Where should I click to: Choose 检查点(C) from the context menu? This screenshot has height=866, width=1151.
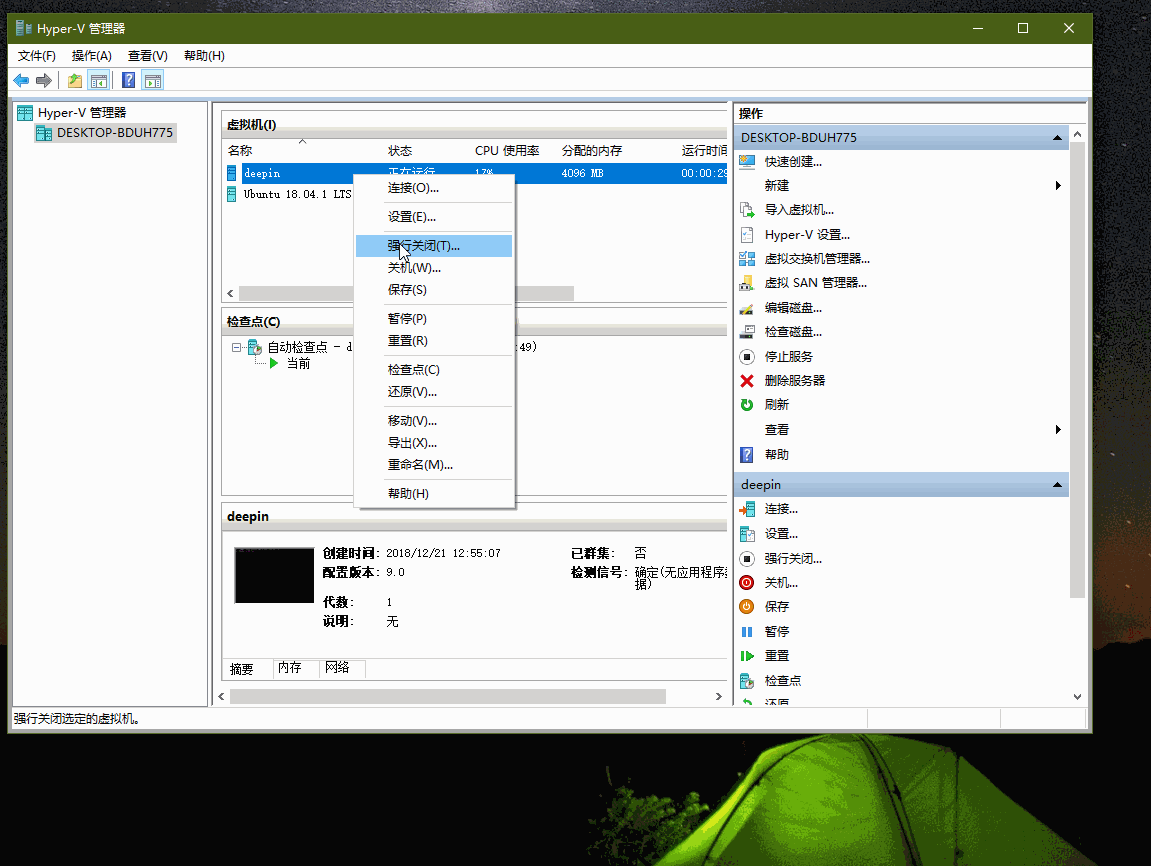coord(434,370)
